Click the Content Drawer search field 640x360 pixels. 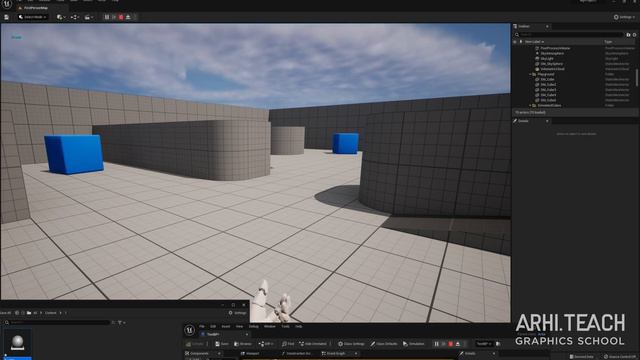click(57, 322)
